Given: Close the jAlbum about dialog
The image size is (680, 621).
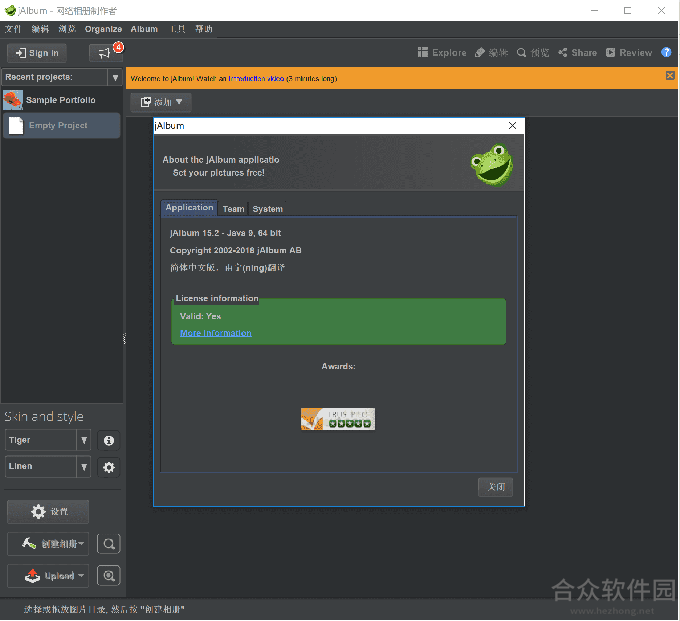Looking at the screenshot, I should tap(512, 126).
